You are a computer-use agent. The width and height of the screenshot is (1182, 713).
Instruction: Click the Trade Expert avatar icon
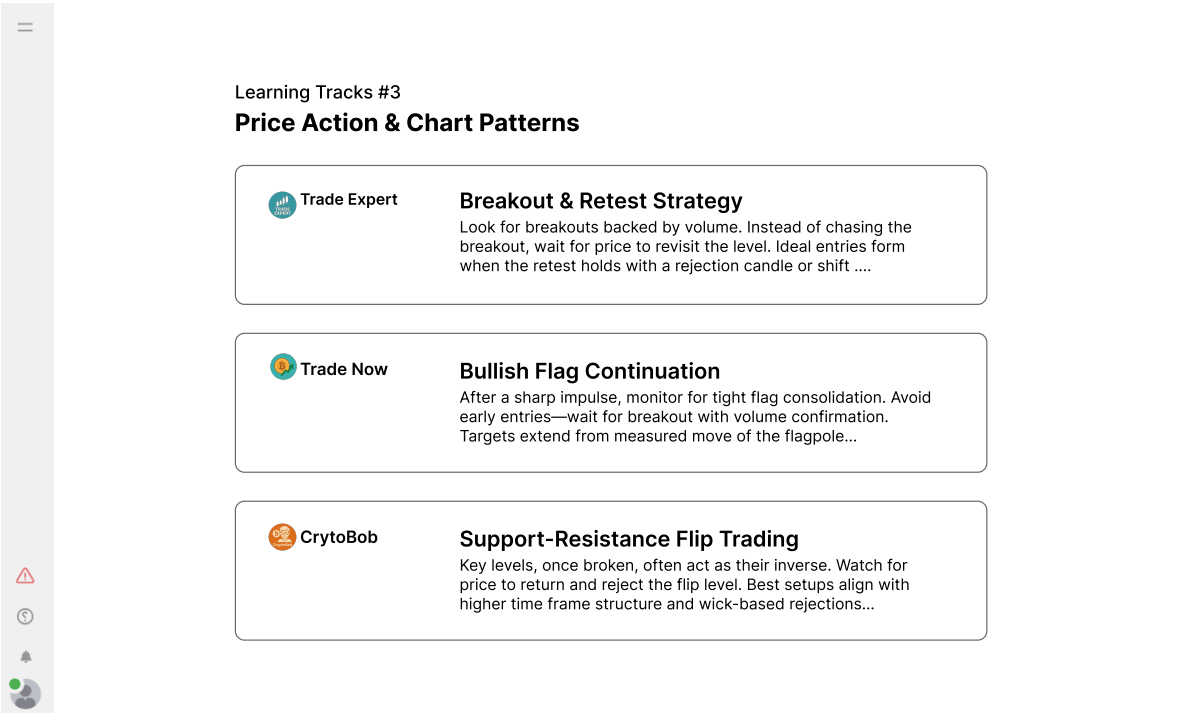click(282, 205)
